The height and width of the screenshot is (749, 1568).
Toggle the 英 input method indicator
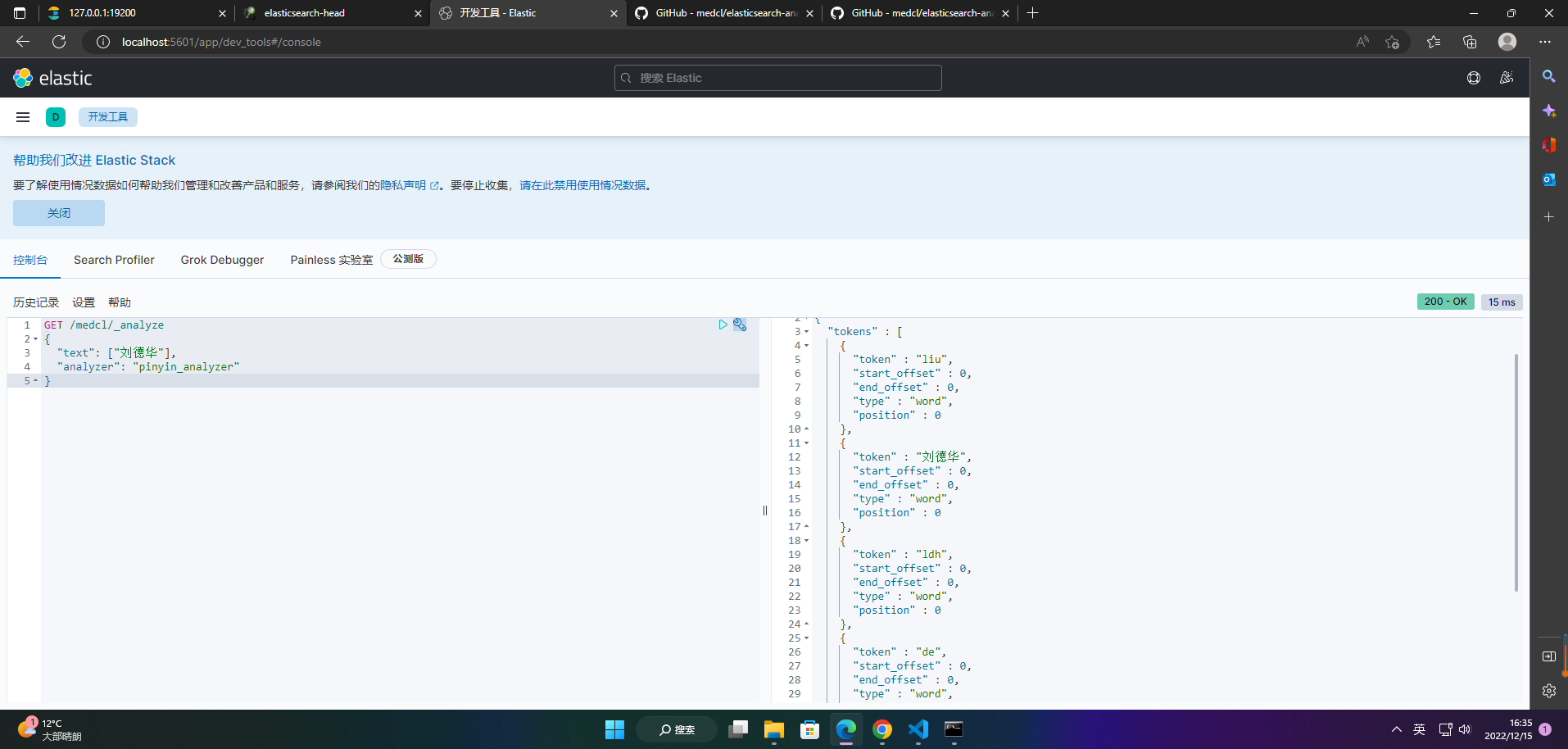[1420, 729]
